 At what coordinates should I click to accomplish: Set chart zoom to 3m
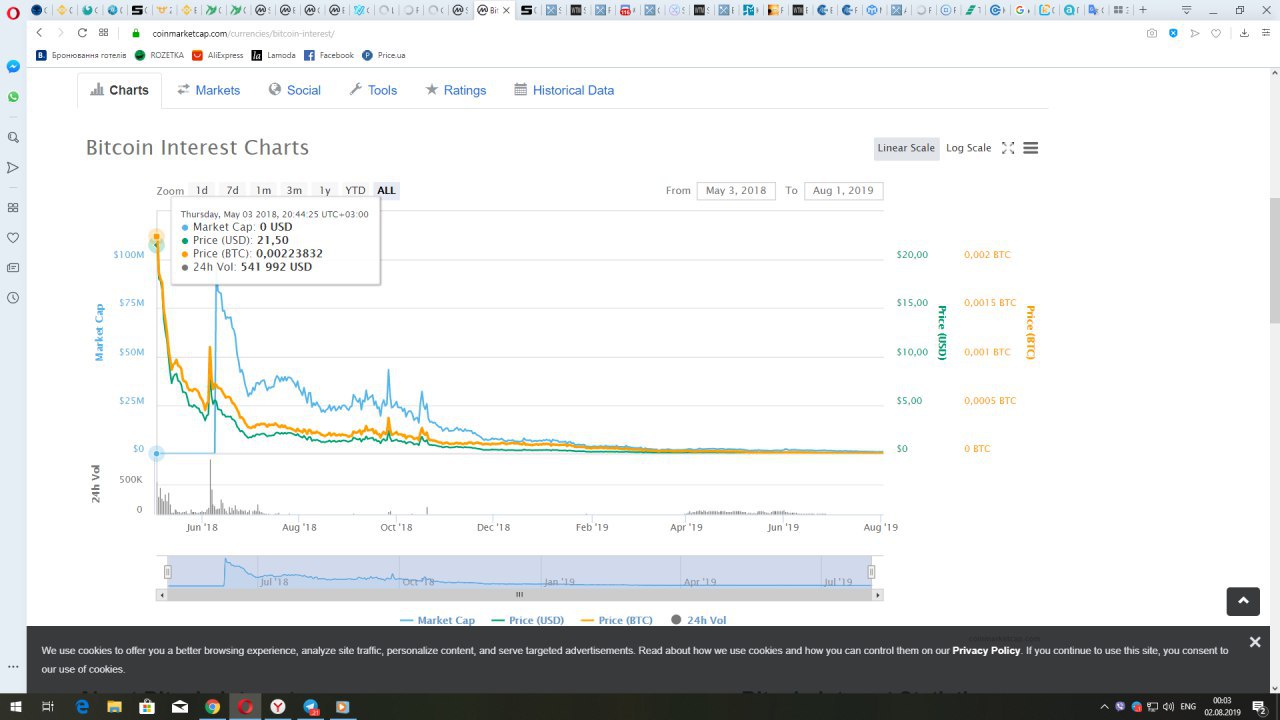(294, 190)
